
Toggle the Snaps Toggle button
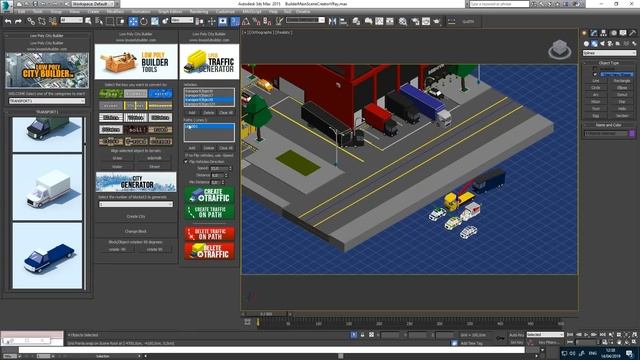point(235,21)
